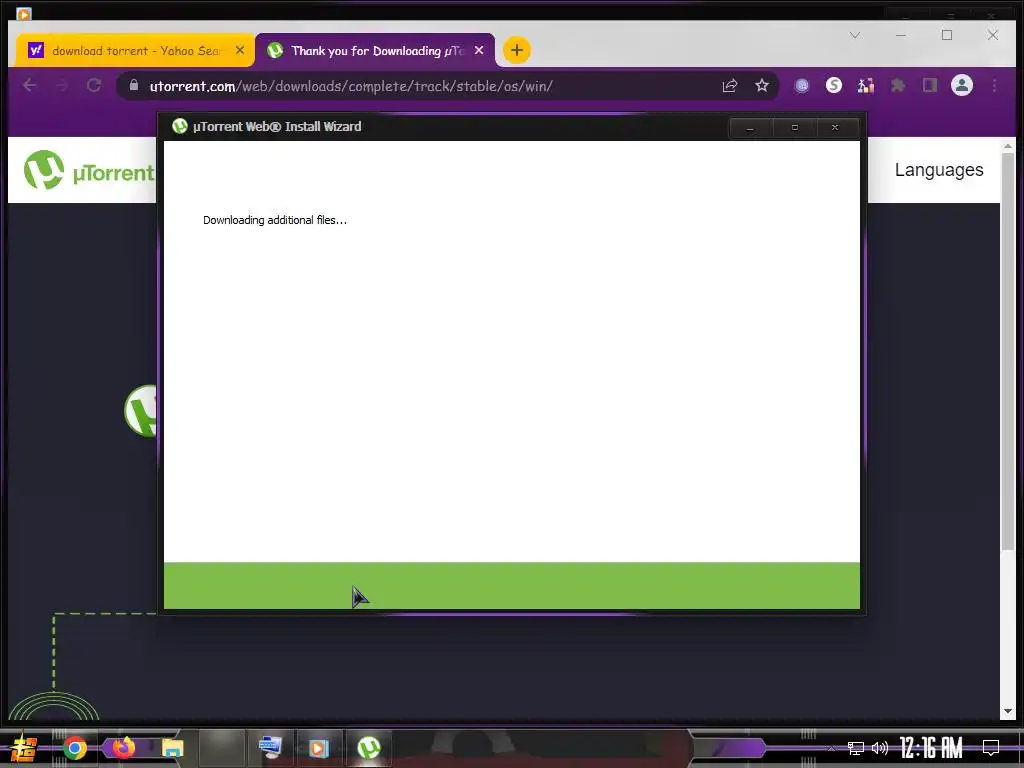Screen dimensions: 1024x768
Task: Close the Chrome browser window
Action: (993, 35)
